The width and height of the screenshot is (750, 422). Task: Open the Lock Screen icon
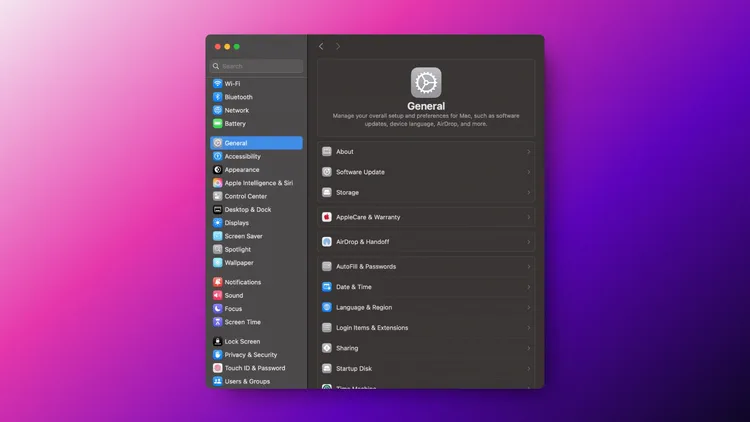218,342
